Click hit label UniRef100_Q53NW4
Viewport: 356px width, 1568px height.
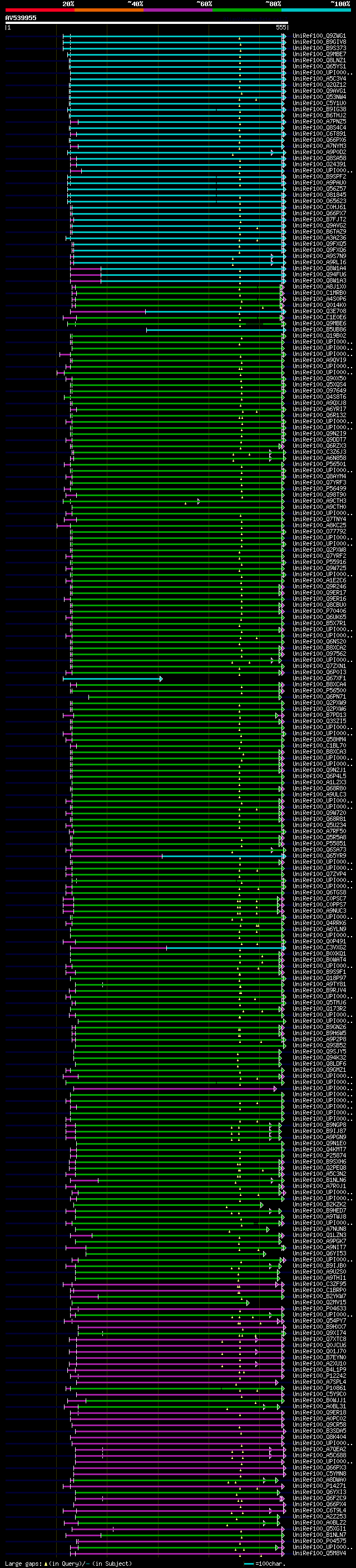click(x=319, y=97)
